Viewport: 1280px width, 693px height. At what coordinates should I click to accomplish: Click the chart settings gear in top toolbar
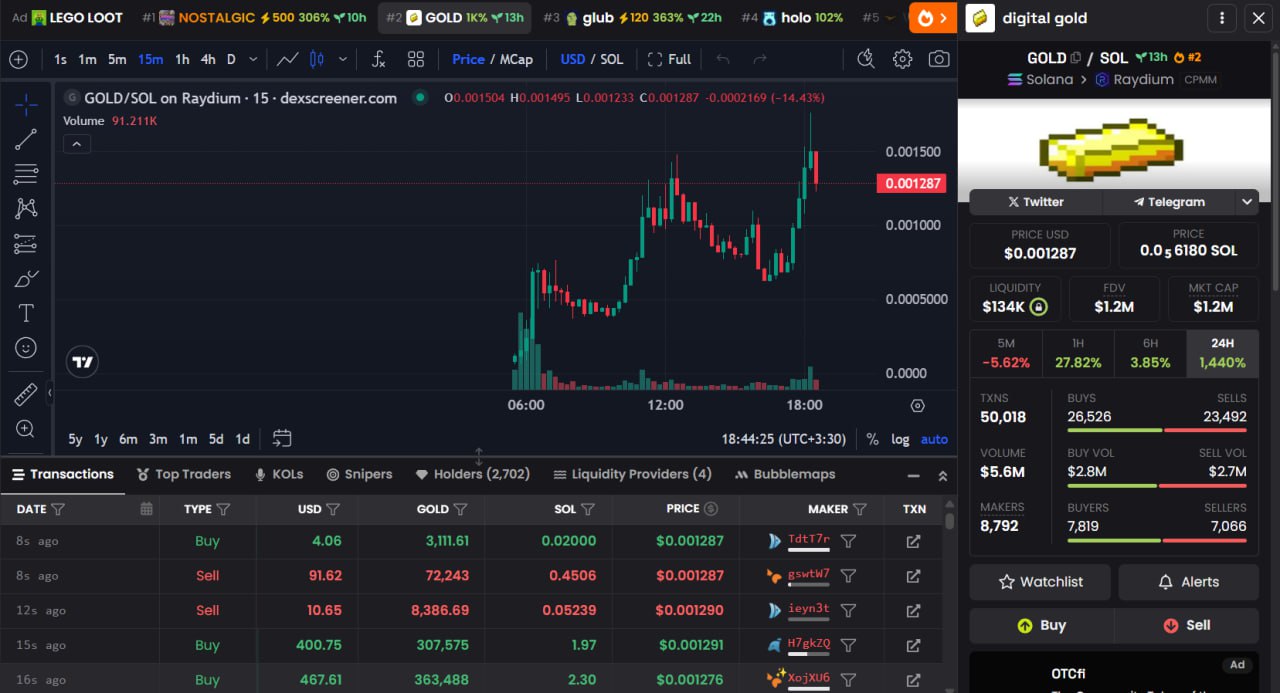[x=902, y=59]
